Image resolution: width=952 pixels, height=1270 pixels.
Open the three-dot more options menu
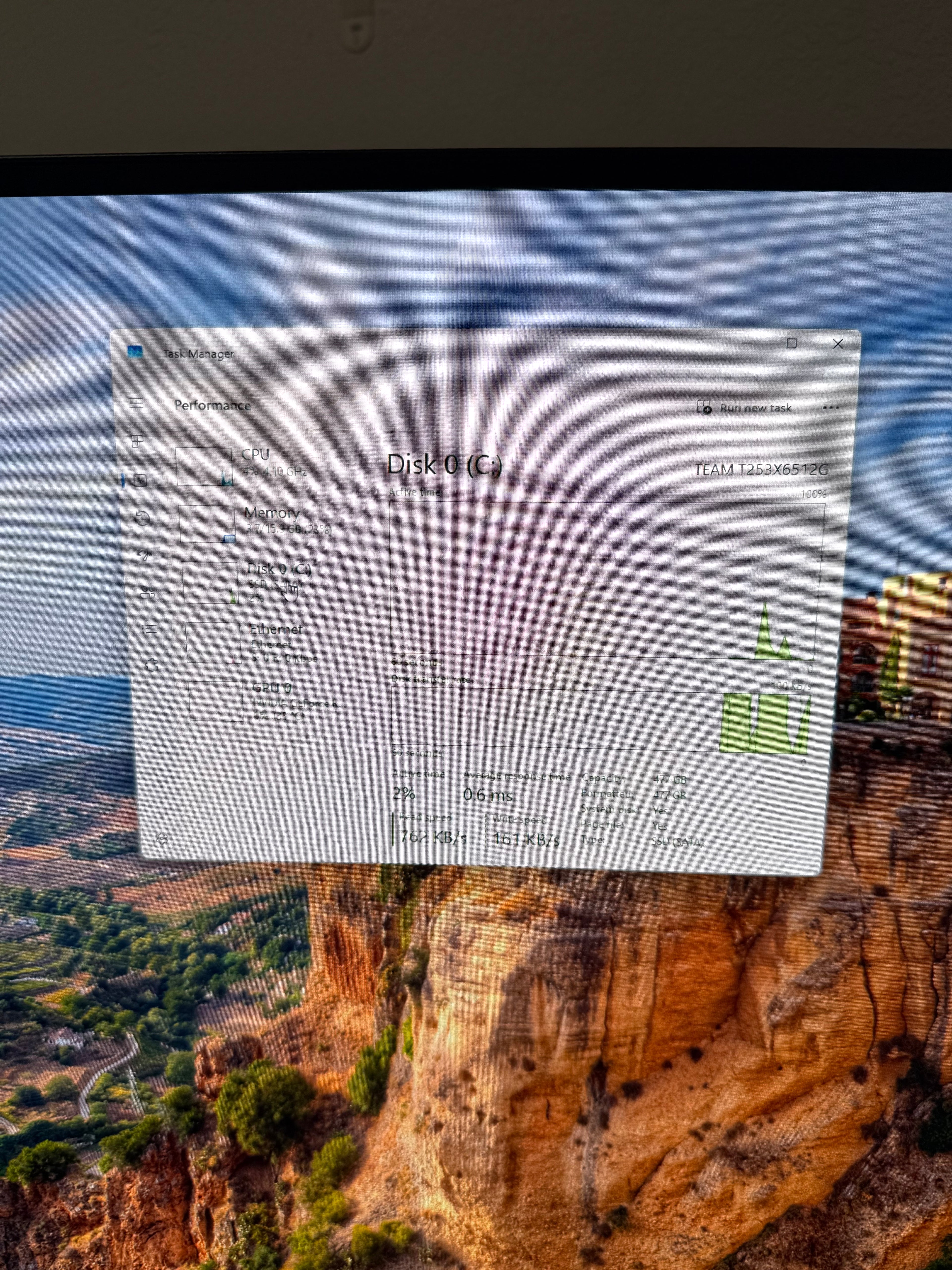click(x=830, y=408)
